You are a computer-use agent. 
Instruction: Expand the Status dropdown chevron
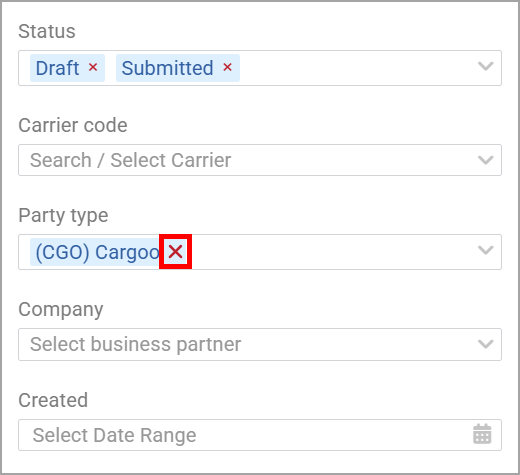tap(485, 66)
